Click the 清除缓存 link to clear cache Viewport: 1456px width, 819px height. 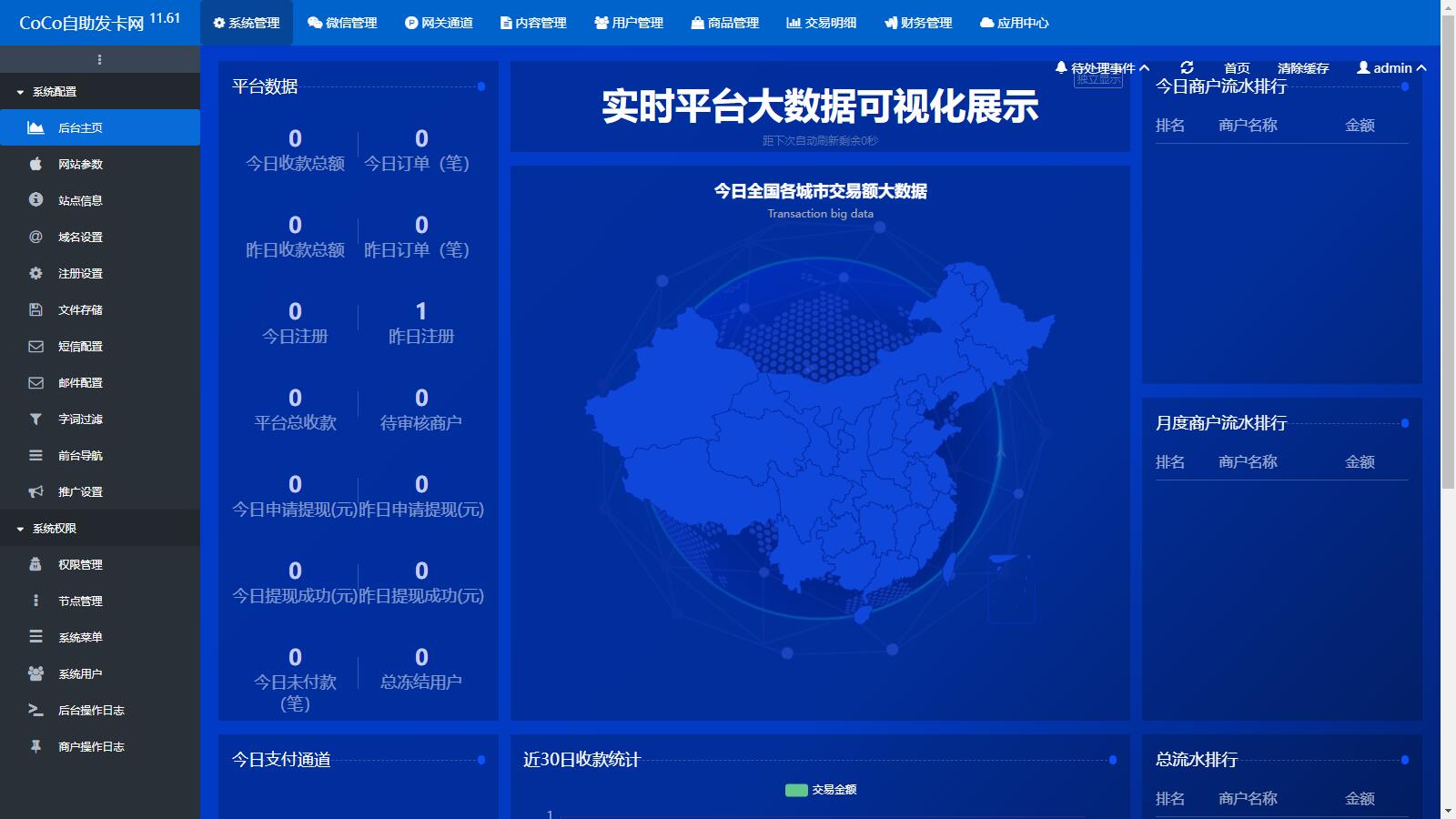click(x=1303, y=67)
